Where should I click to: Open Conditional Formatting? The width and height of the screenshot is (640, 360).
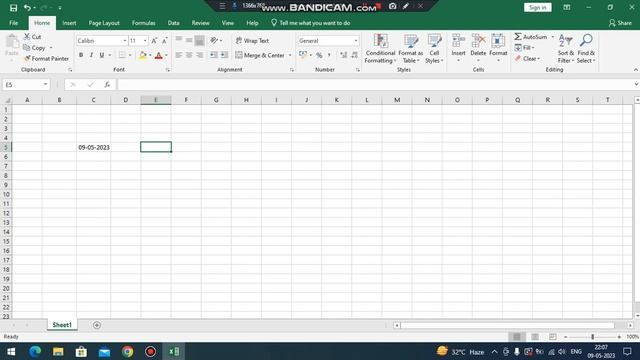coord(380,49)
